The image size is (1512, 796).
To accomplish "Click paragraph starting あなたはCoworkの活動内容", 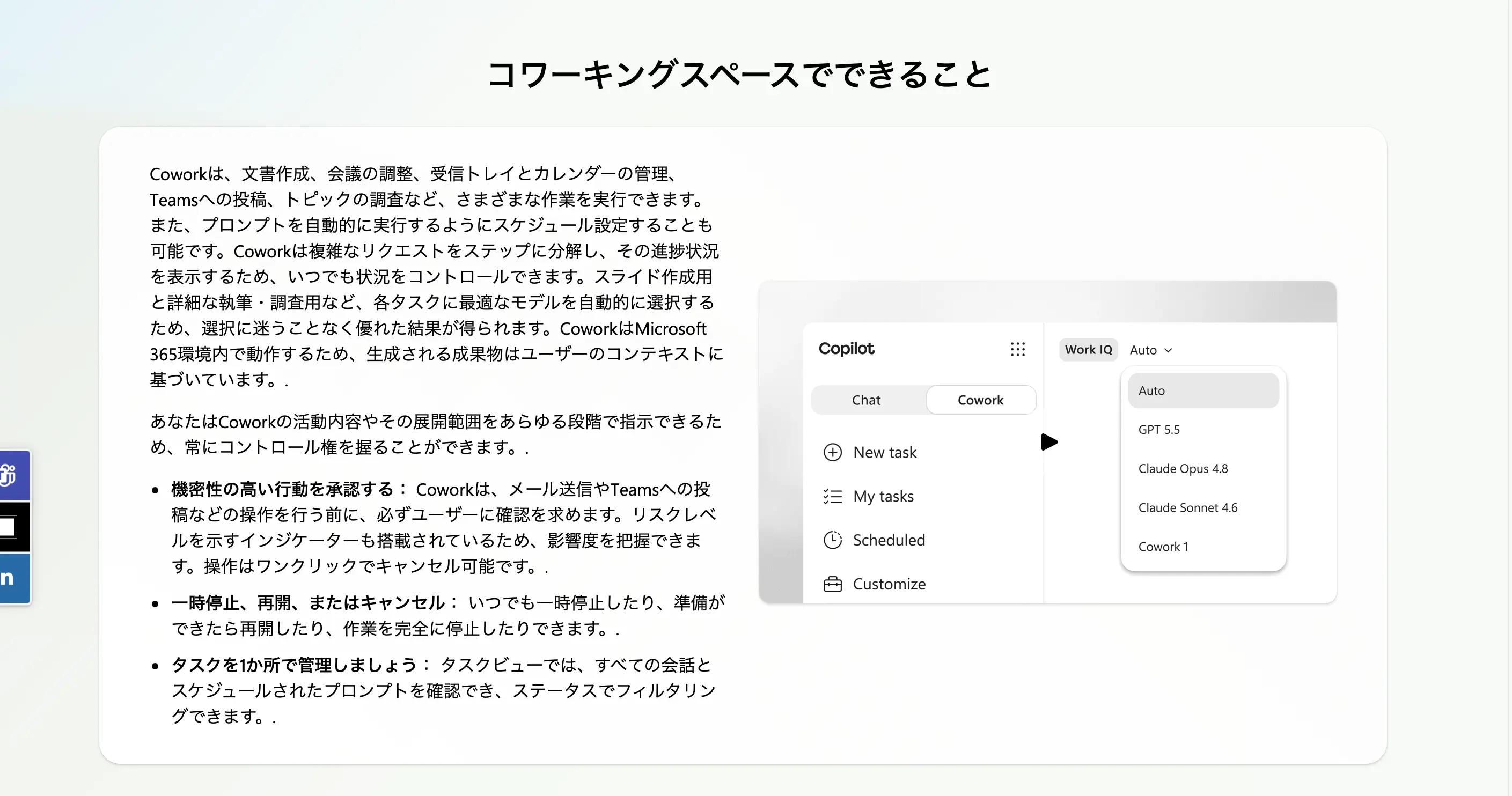I will click(436, 434).
